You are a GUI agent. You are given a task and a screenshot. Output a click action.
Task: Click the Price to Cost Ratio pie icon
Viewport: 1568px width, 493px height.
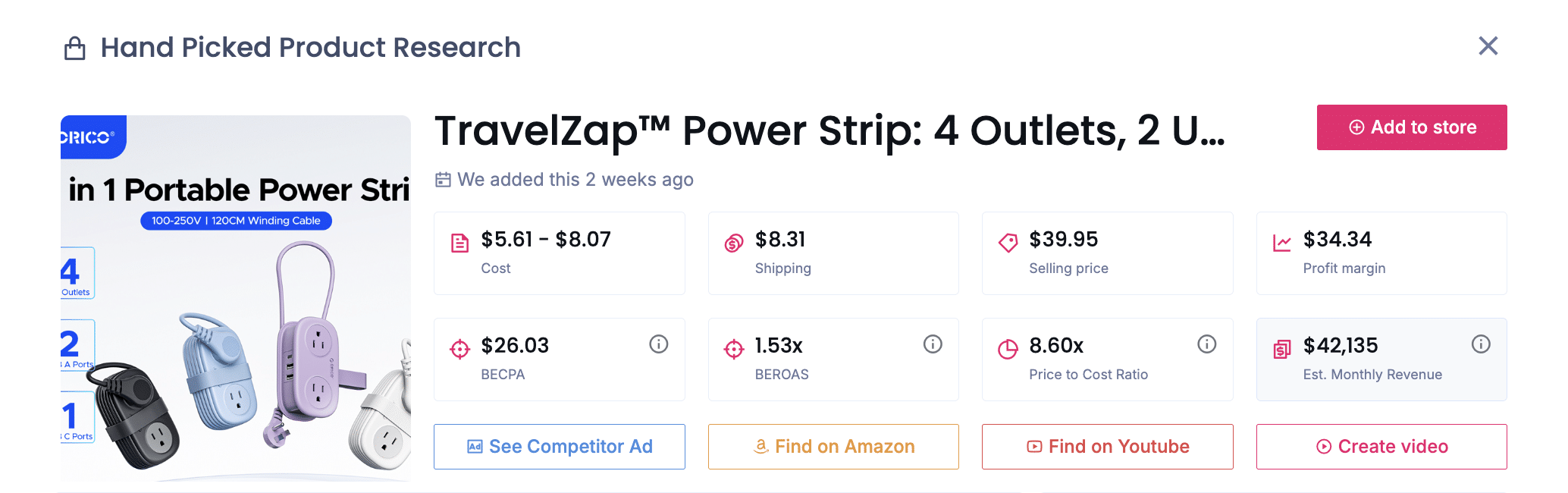click(1008, 349)
